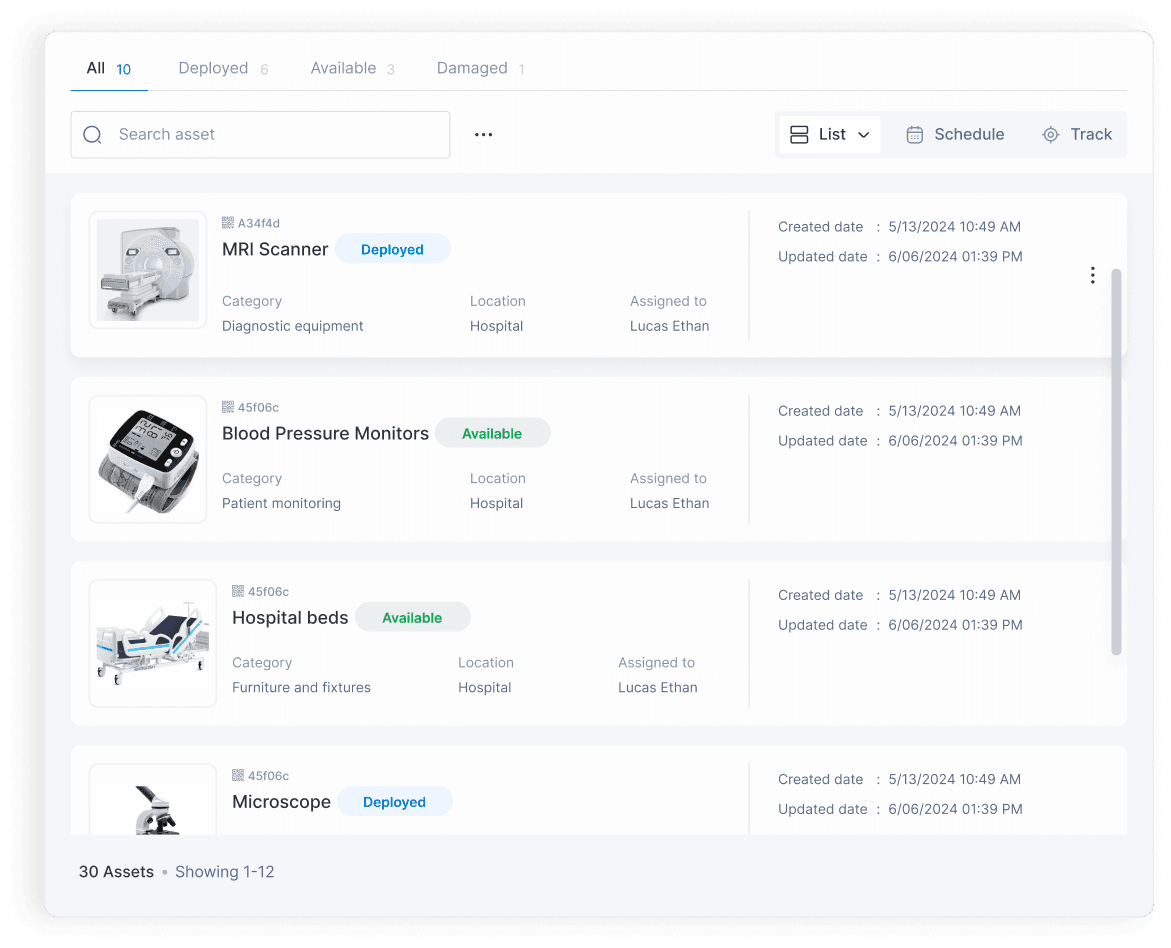Toggle the Available badge on Hospital beds
The width and height of the screenshot is (1171, 948).
[412, 616]
